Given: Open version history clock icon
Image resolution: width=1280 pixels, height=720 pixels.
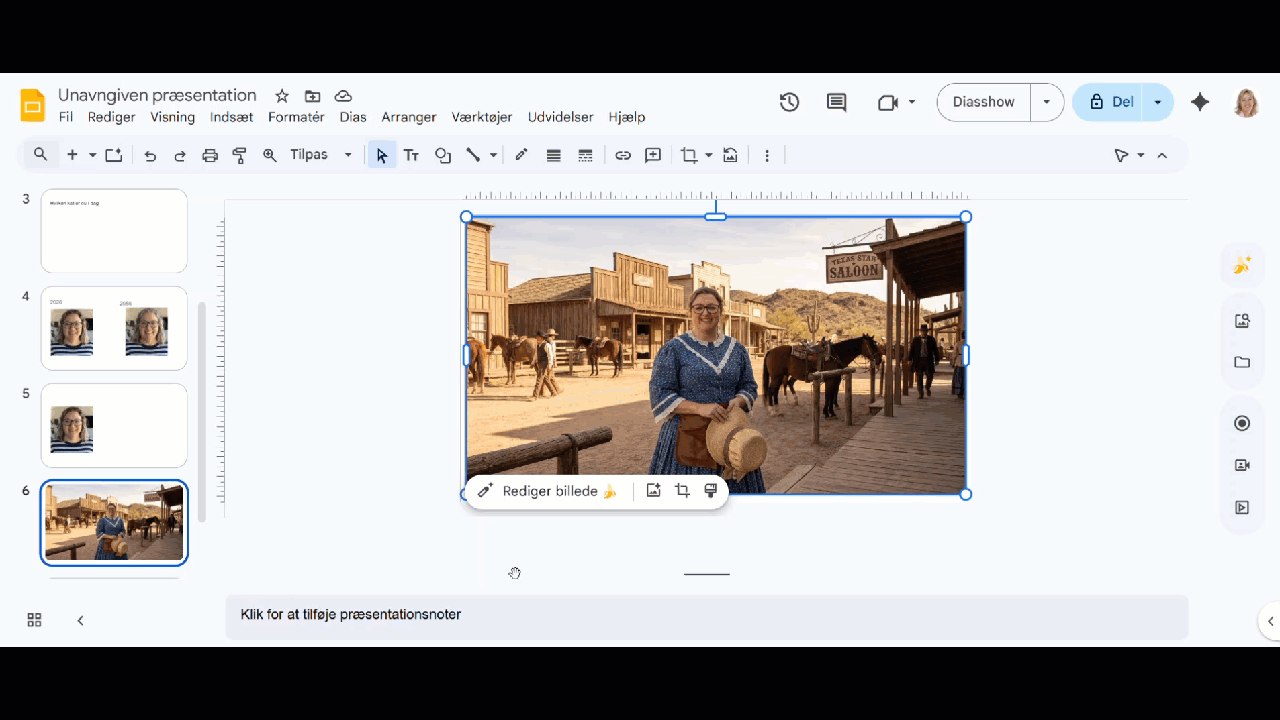Looking at the screenshot, I should coord(789,102).
